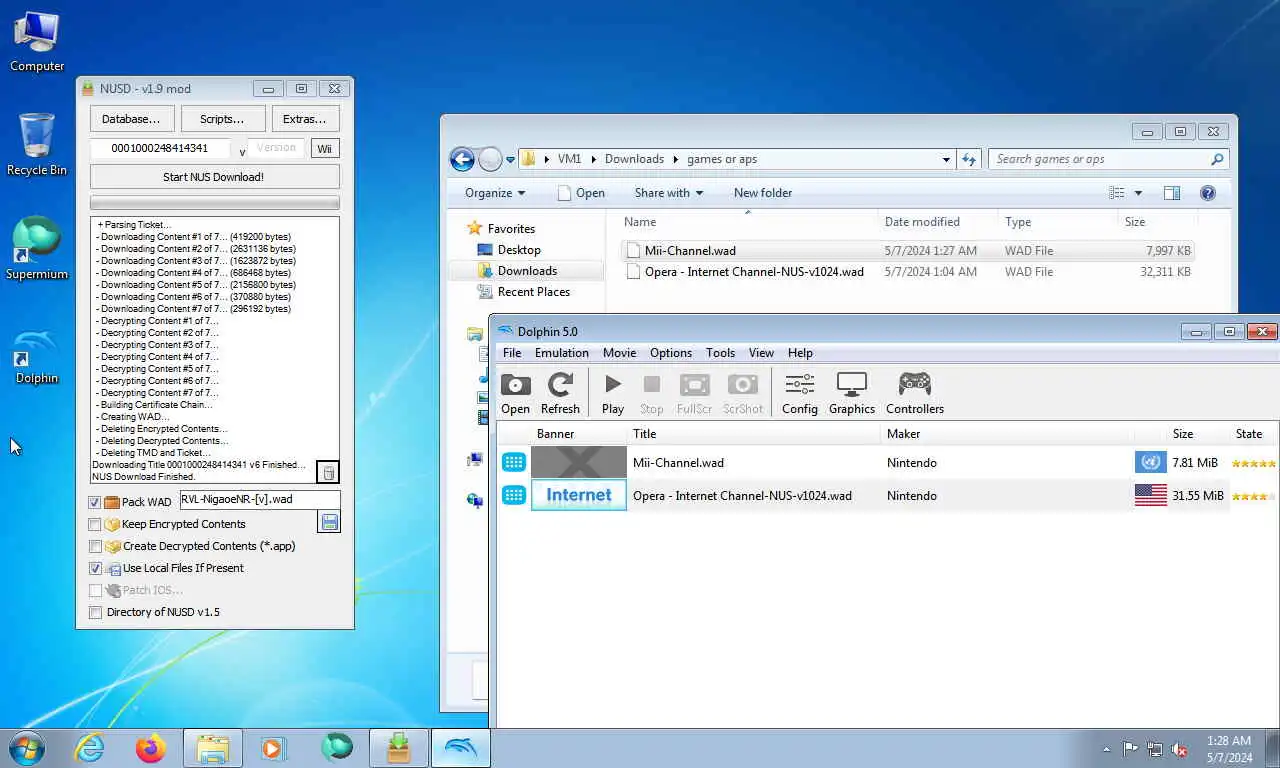Open Dolphin View menu

click(x=762, y=353)
